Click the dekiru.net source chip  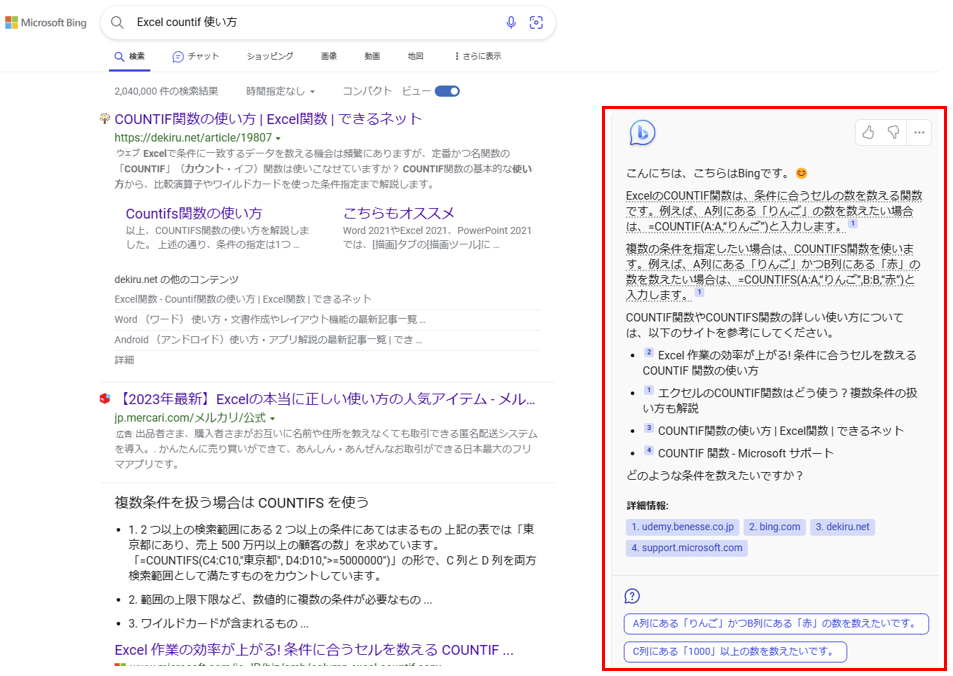pyautogui.click(x=842, y=527)
